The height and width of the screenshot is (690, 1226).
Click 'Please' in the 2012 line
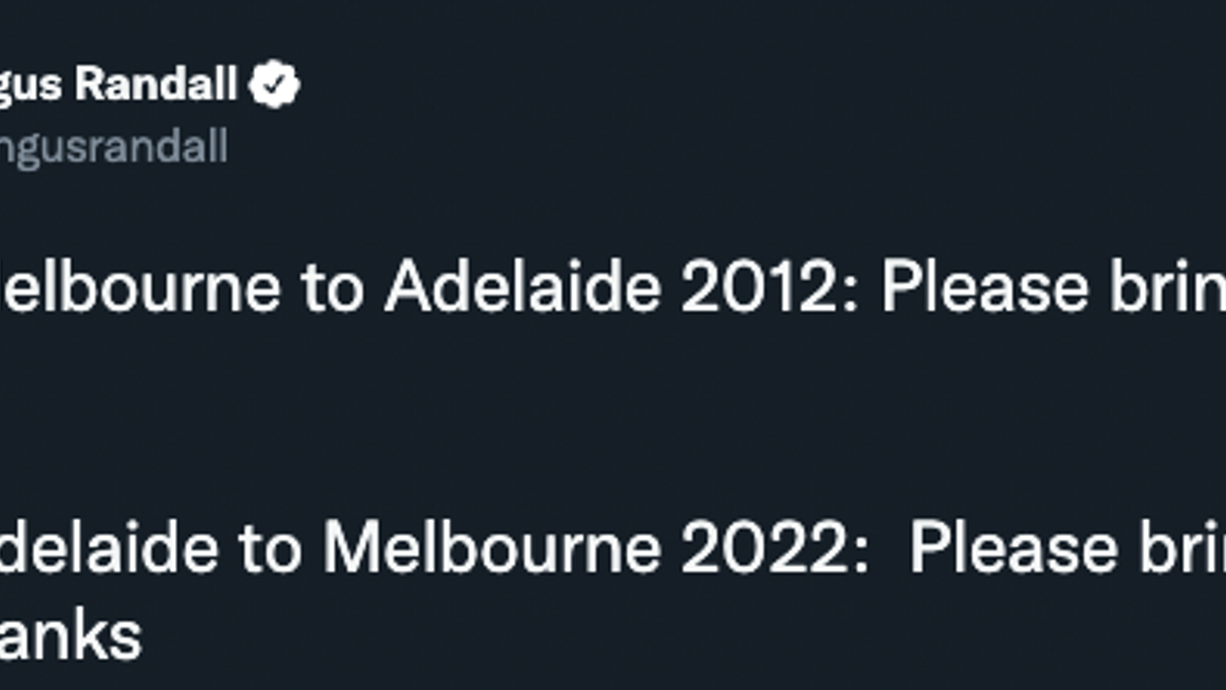985,288
